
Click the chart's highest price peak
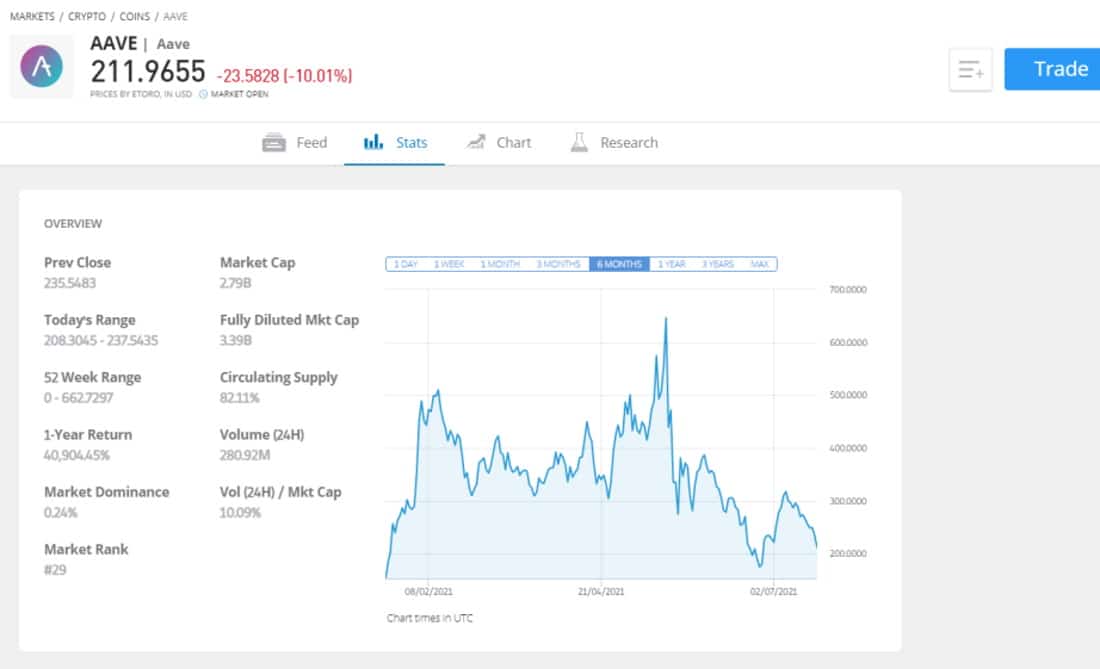666,319
